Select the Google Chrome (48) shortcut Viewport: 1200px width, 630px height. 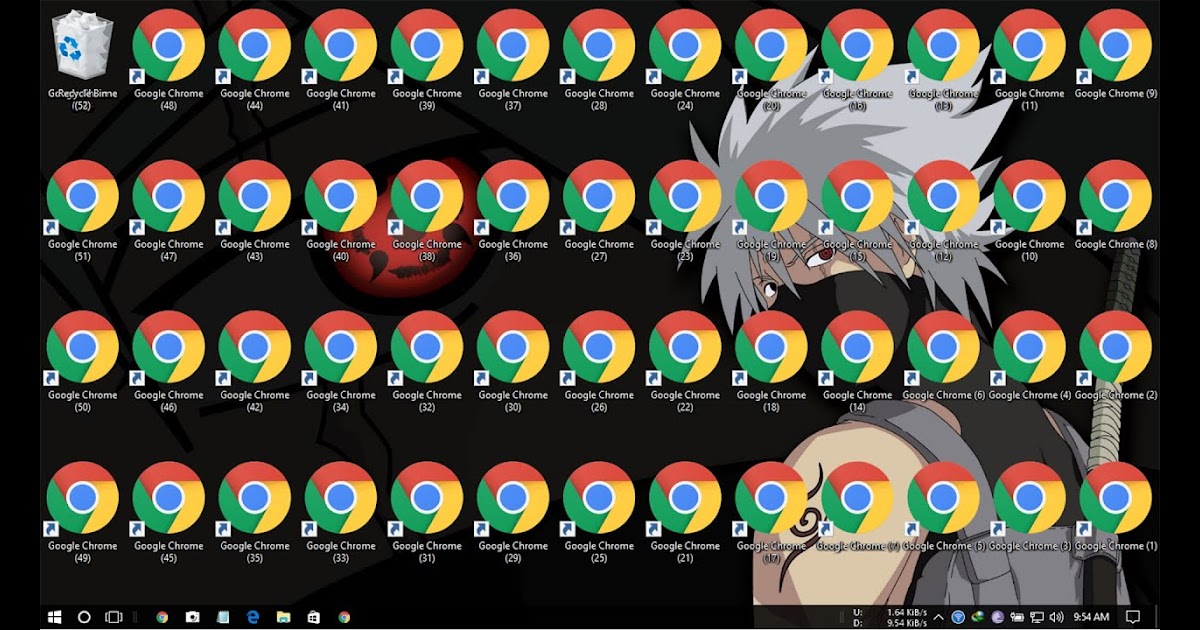point(169,60)
